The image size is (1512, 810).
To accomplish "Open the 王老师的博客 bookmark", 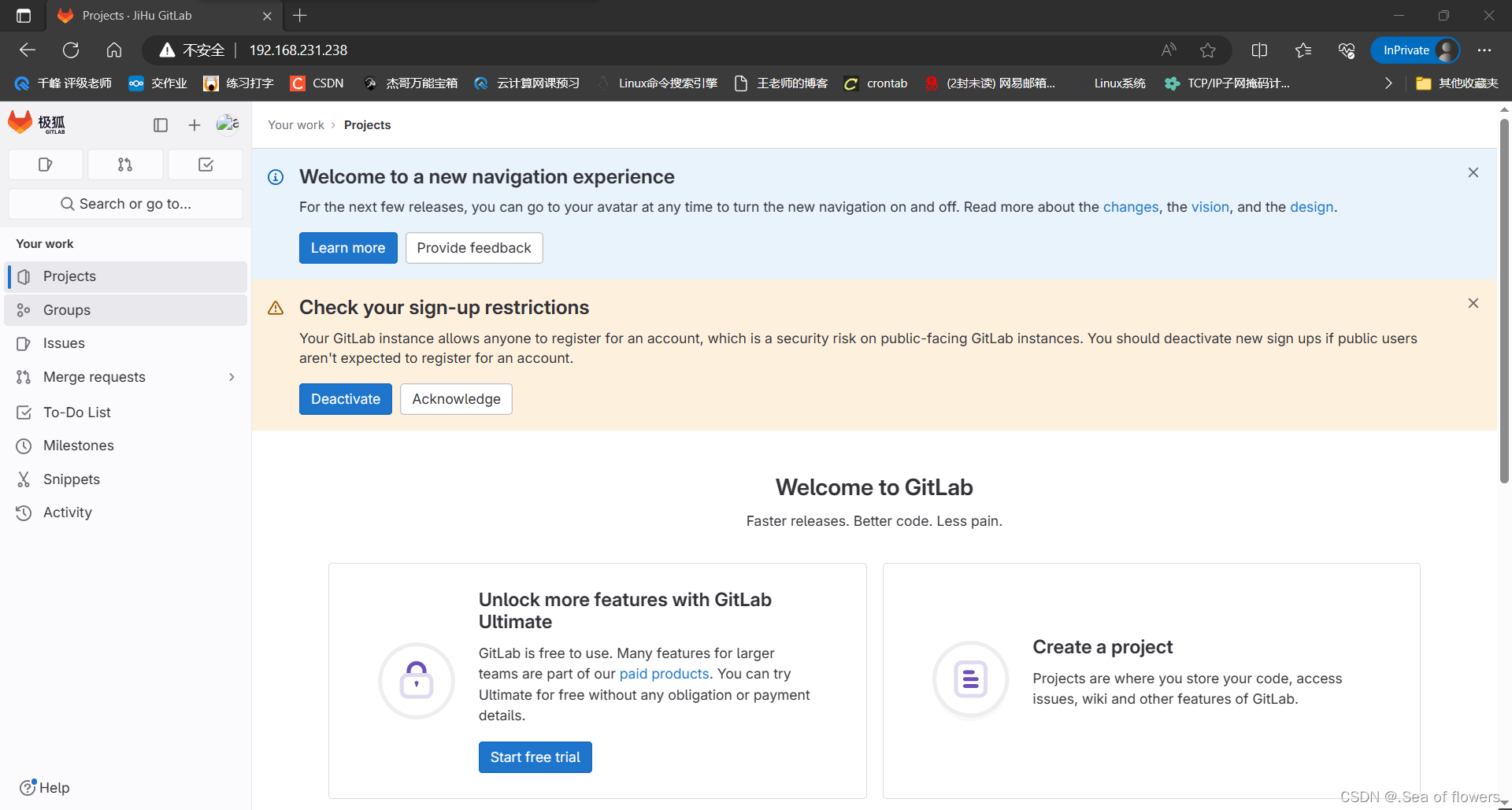I will 781,83.
